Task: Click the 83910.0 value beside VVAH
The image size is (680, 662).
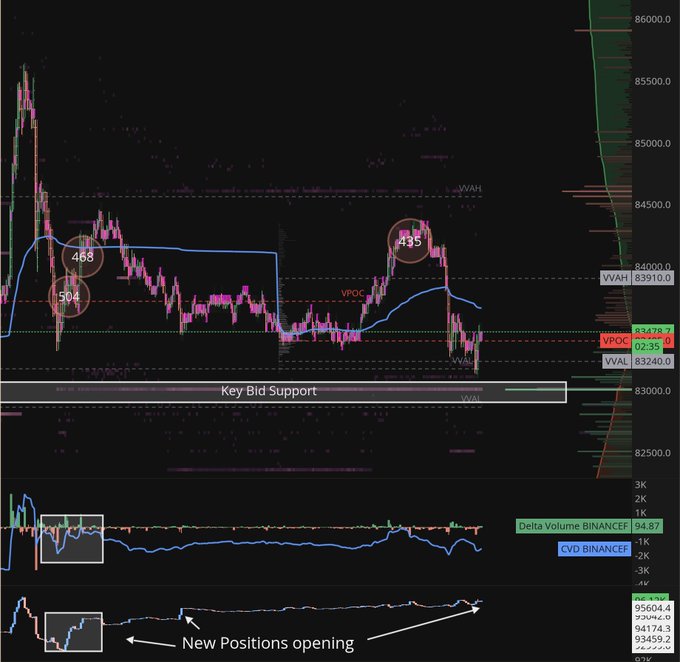Action: pos(653,278)
